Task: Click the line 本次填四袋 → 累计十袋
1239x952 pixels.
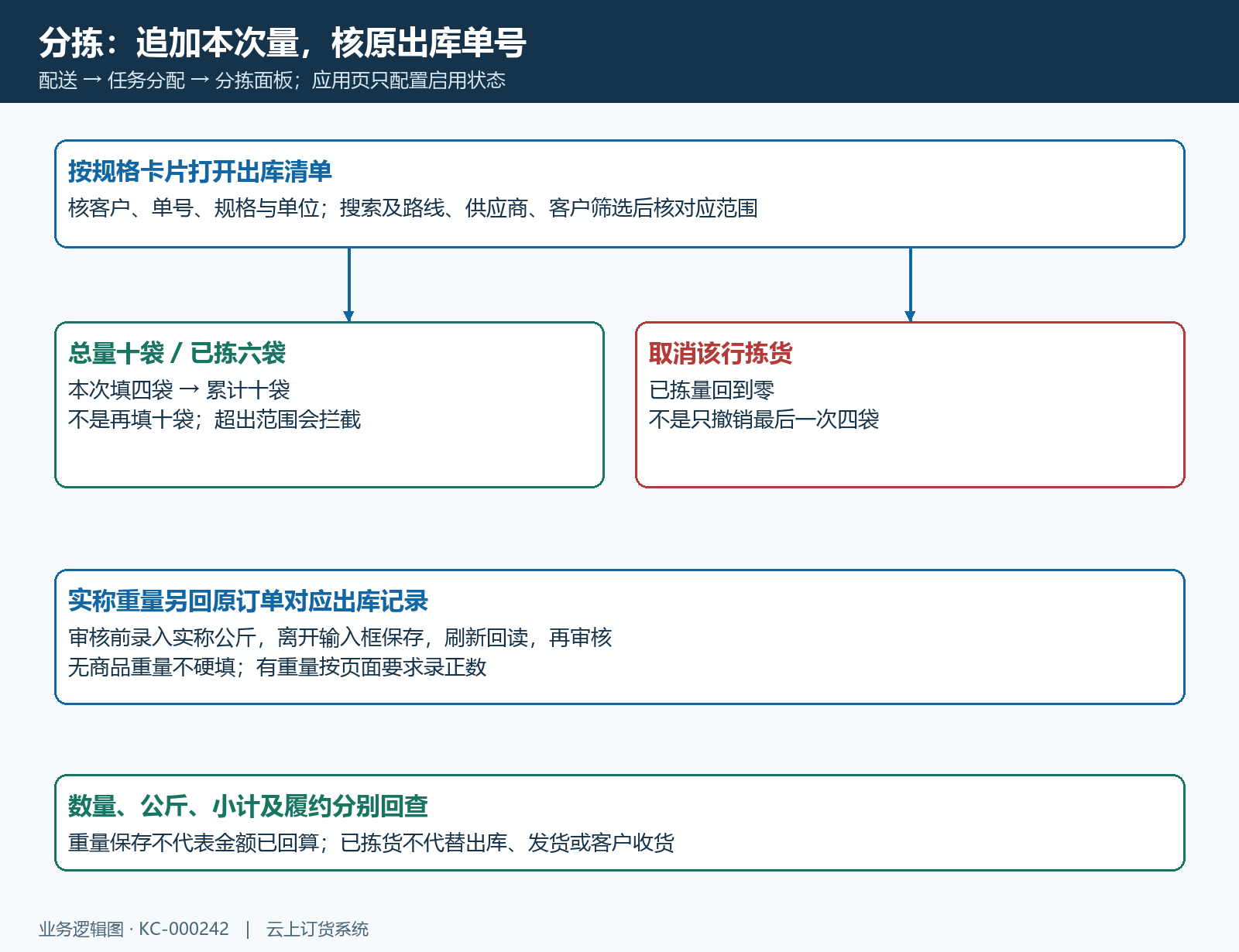Action: (179, 390)
